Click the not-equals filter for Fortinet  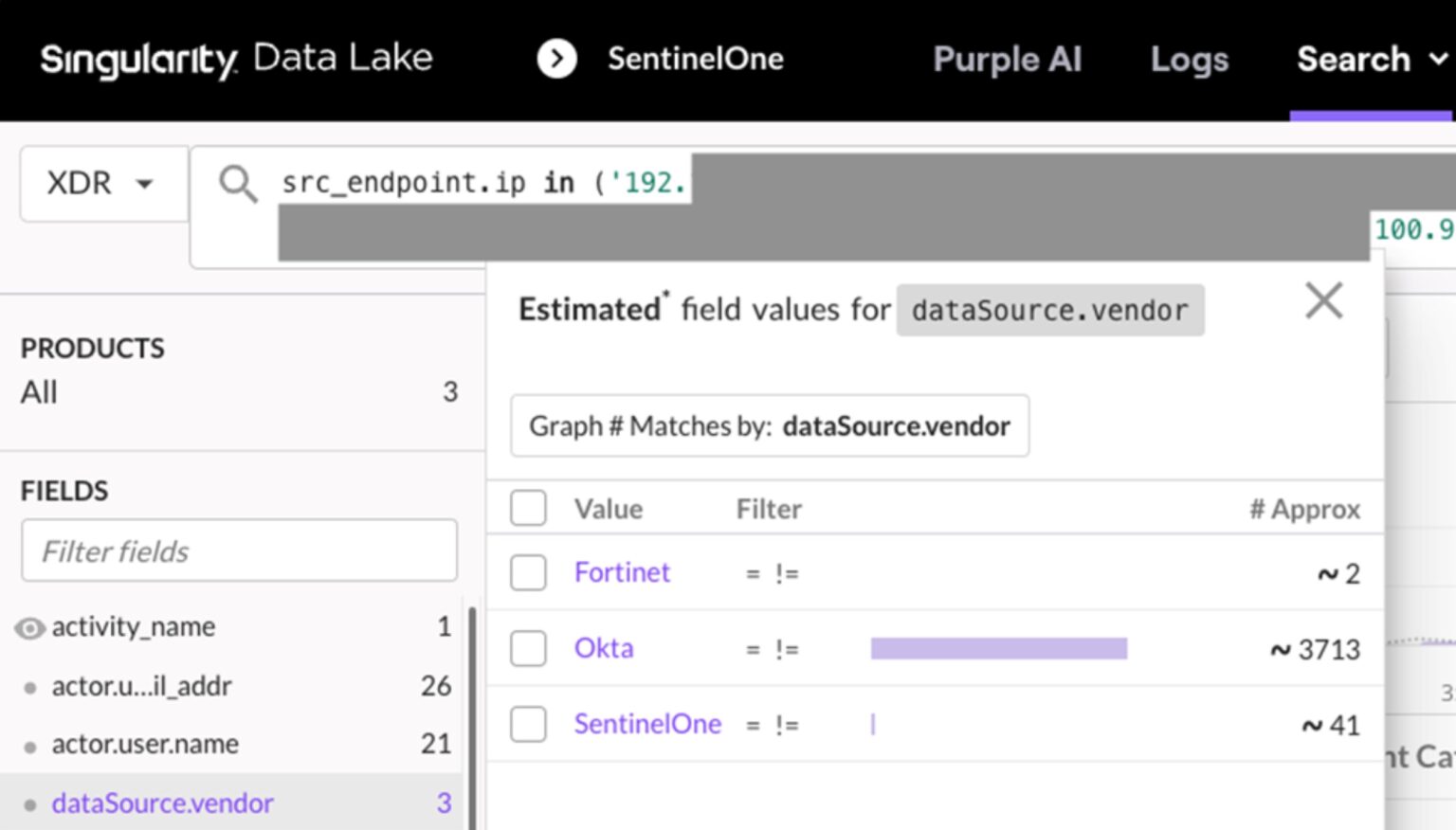tap(787, 574)
